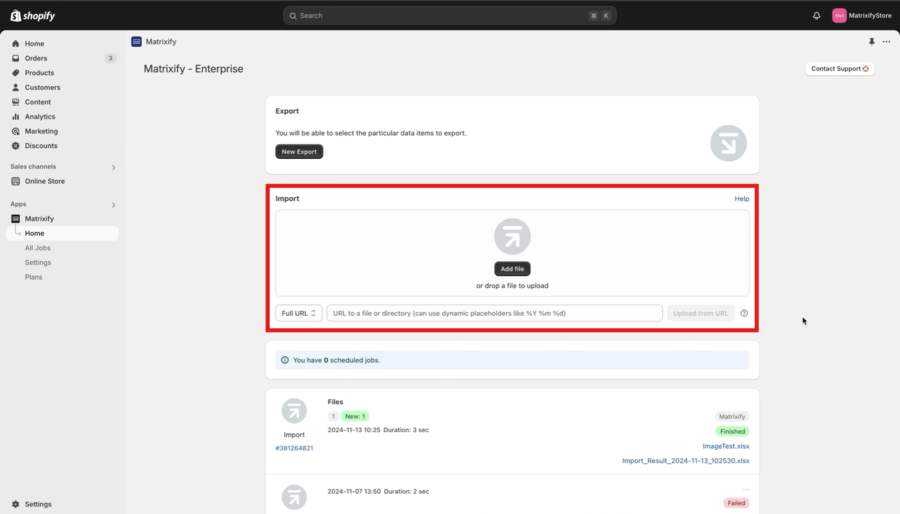Select Matrixify Home submenu item

pyautogui.click(x=63, y=233)
